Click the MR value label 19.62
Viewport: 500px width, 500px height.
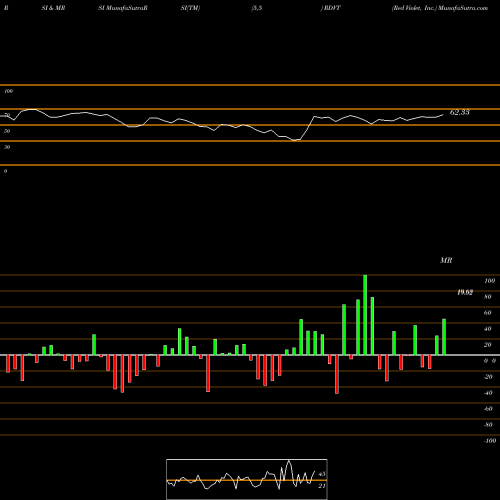(x=465, y=292)
